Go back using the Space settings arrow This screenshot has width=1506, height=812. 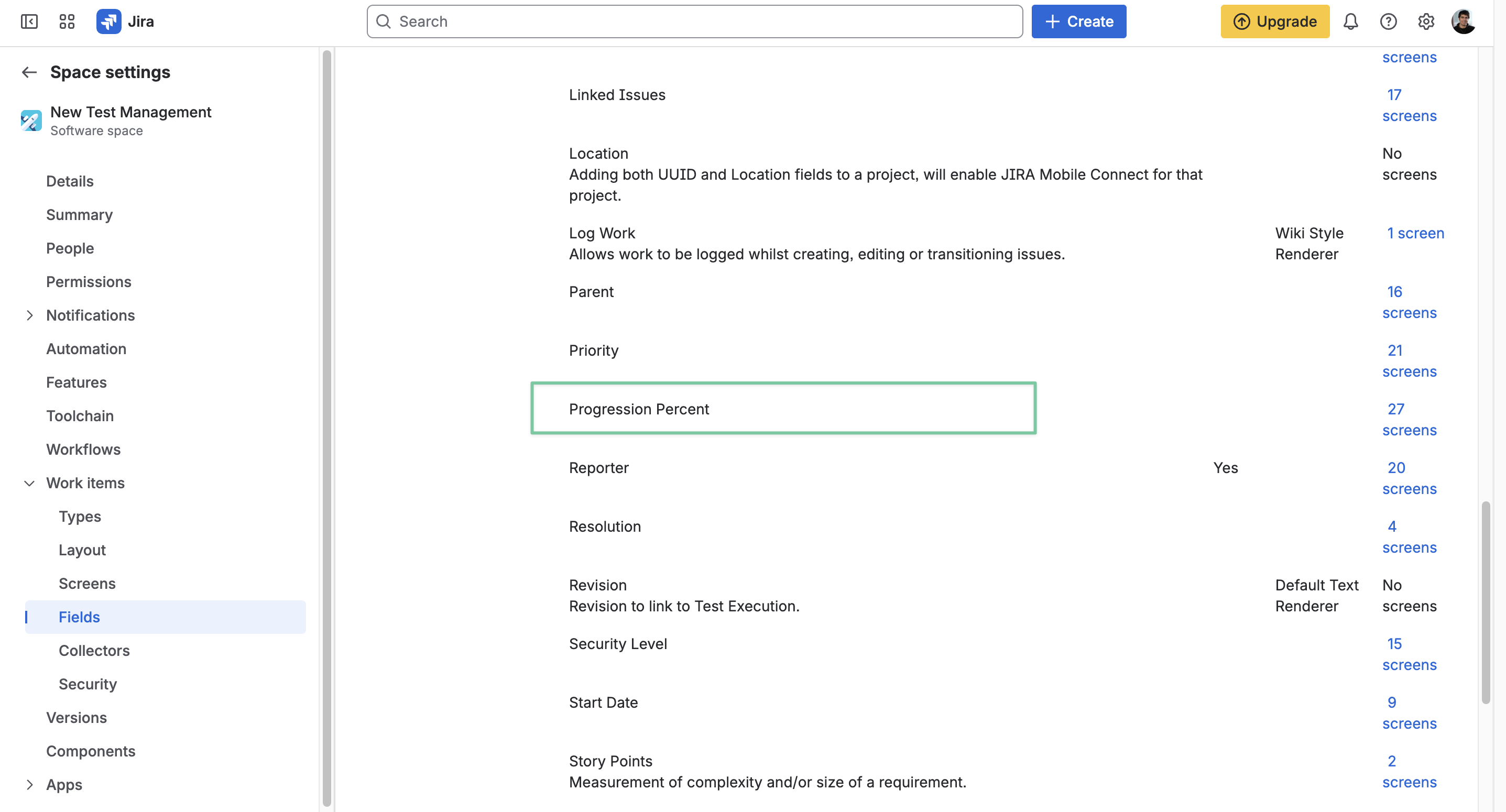pos(29,72)
